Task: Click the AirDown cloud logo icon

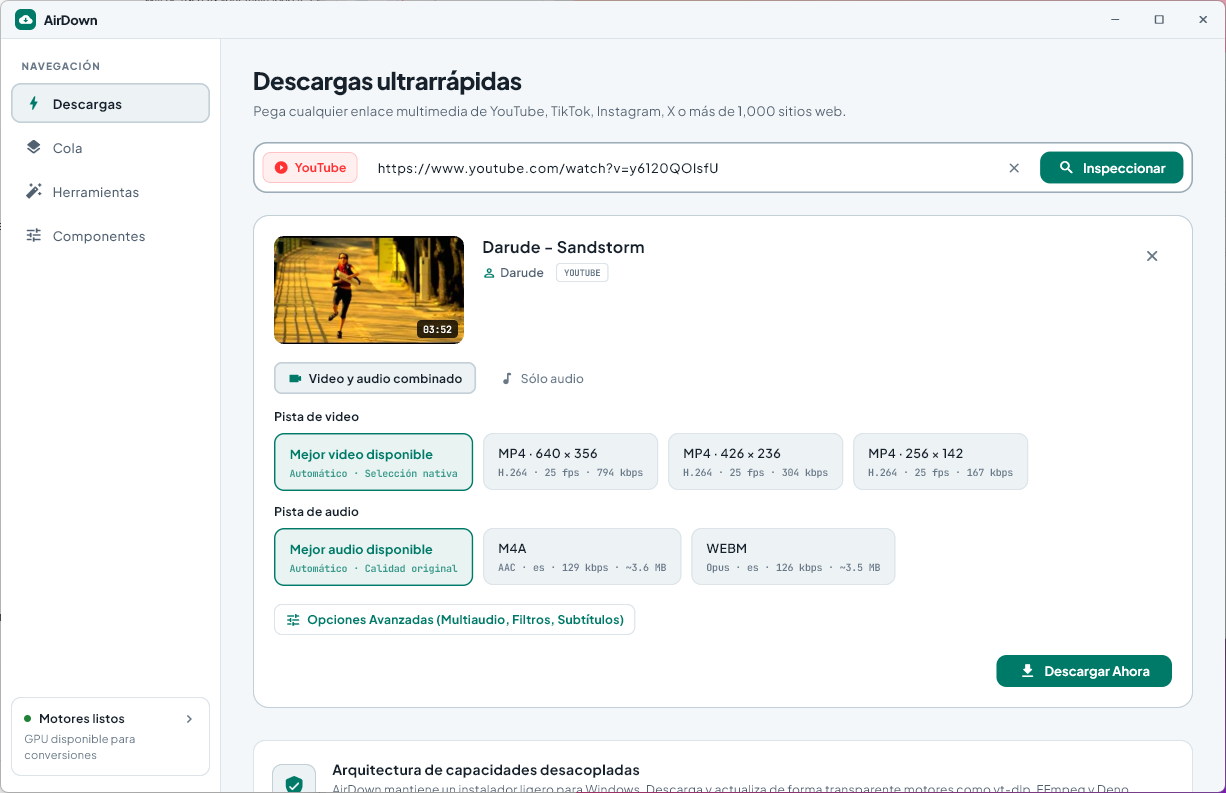Action: (26, 20)
